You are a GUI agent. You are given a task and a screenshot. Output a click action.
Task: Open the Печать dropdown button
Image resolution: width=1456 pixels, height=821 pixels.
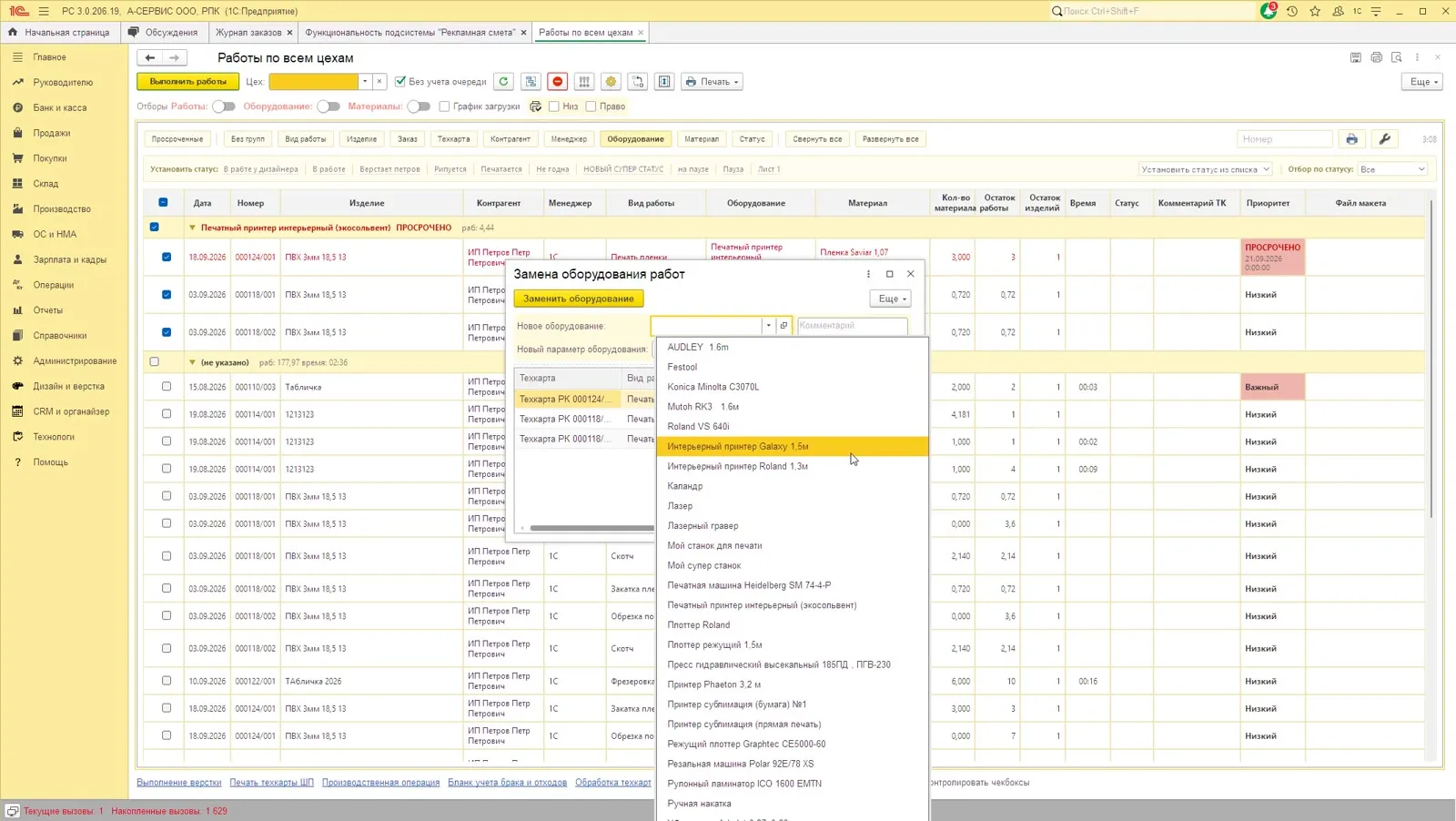(x=712, y=82)
